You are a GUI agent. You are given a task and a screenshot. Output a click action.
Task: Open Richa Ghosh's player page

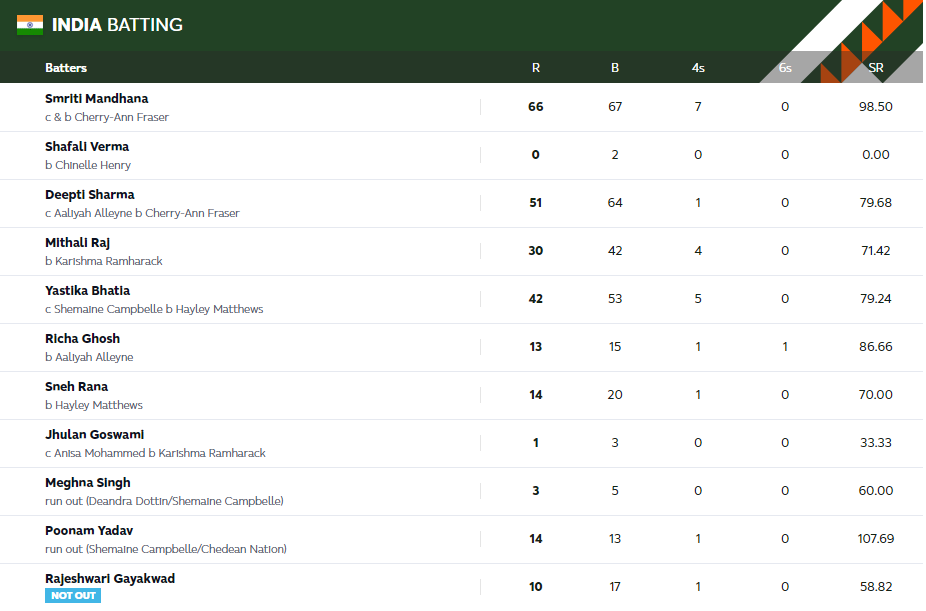82,339
